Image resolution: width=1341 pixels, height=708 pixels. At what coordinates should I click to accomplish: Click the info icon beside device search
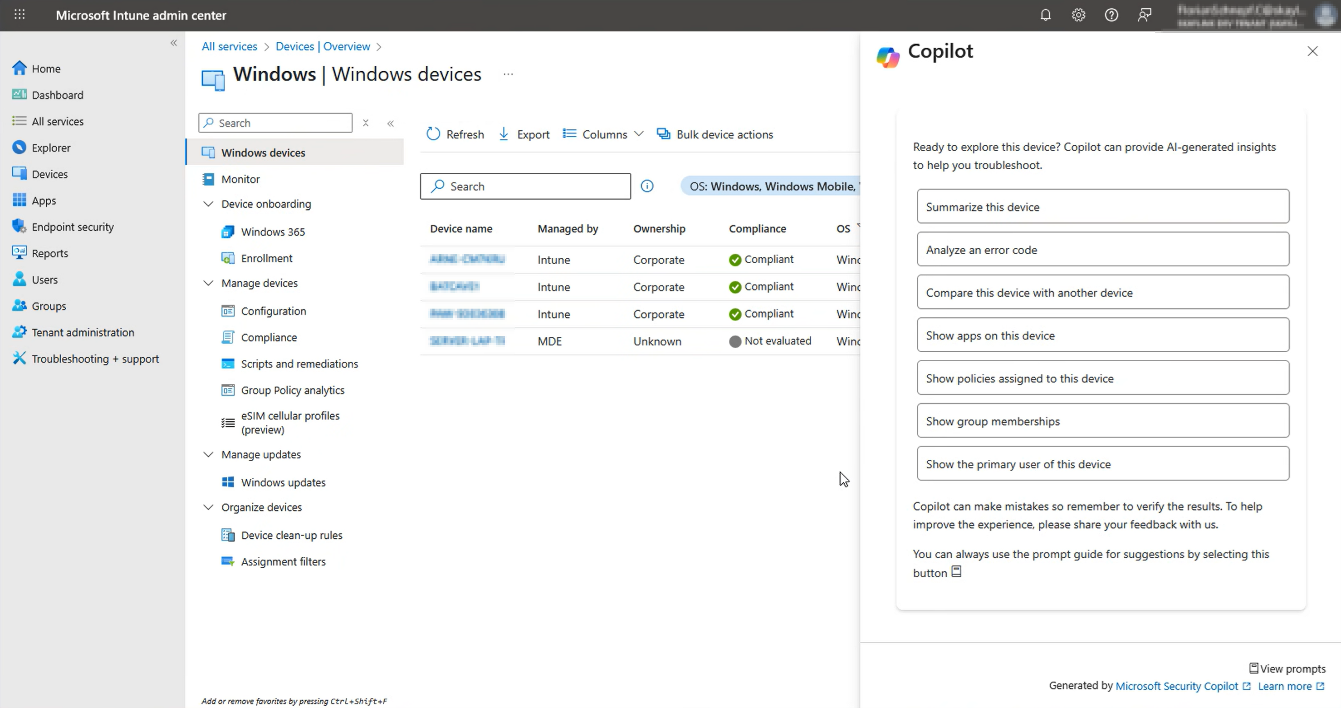click(647, 186)
